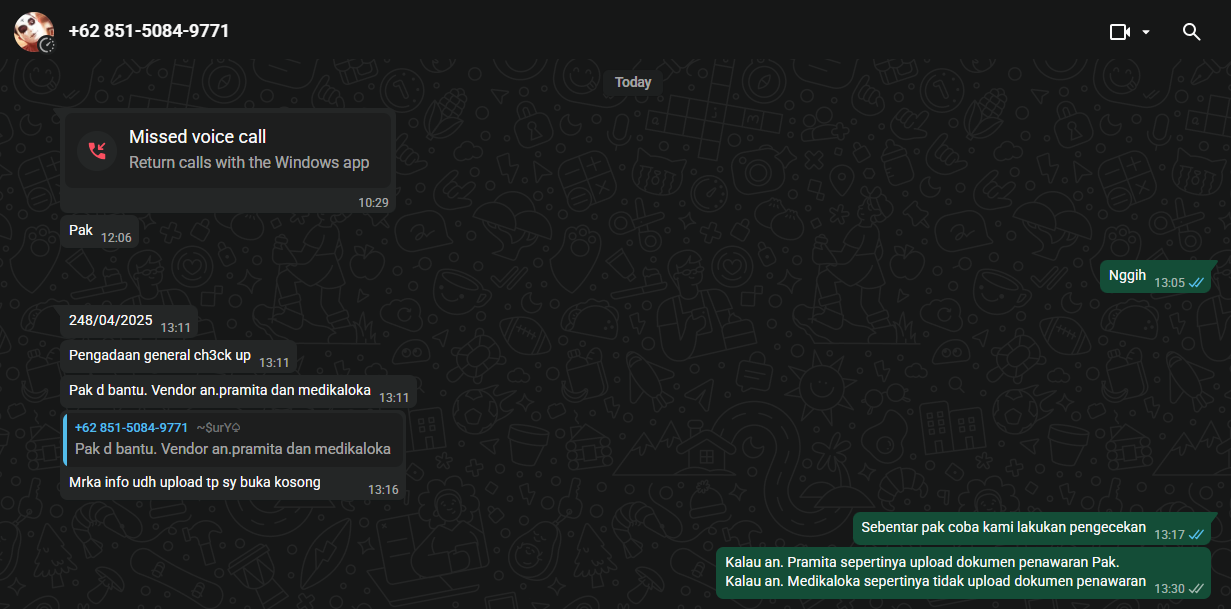
Task: Click "Return calls with the Windows app"
Action: 249,162
